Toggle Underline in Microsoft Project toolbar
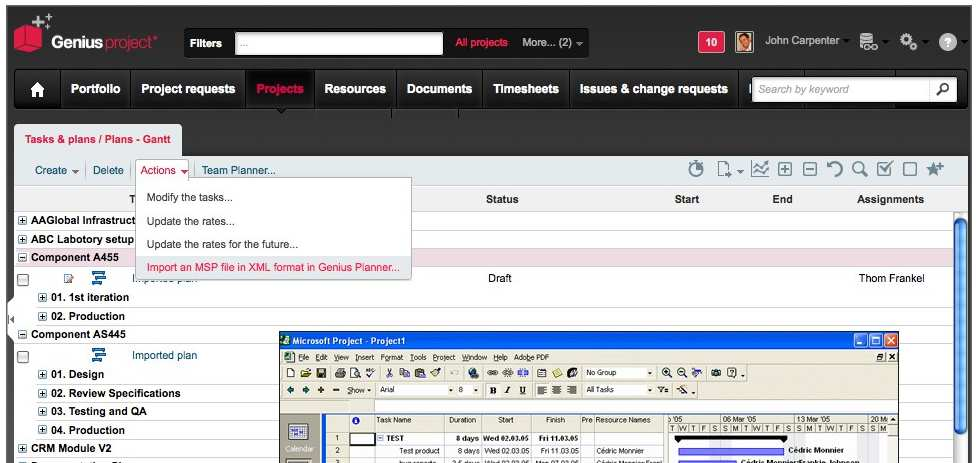This screenshot has height=463, width=979. 522,390
